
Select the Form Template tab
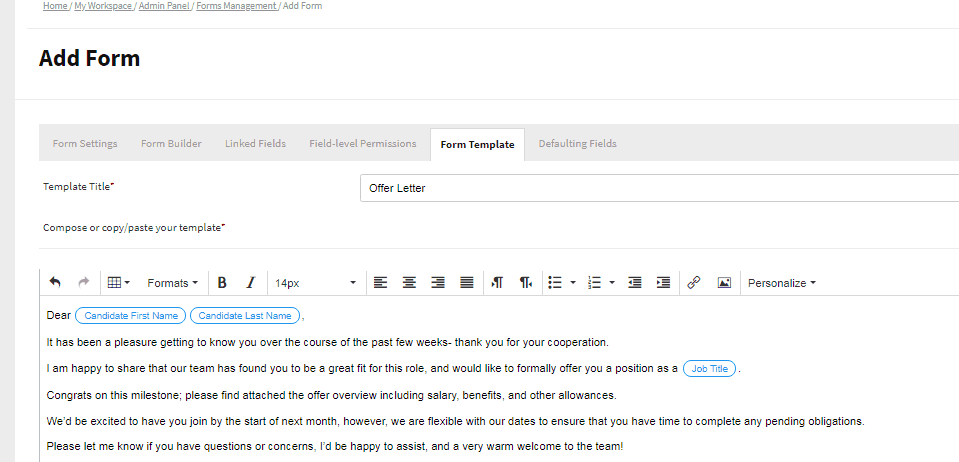477,145
